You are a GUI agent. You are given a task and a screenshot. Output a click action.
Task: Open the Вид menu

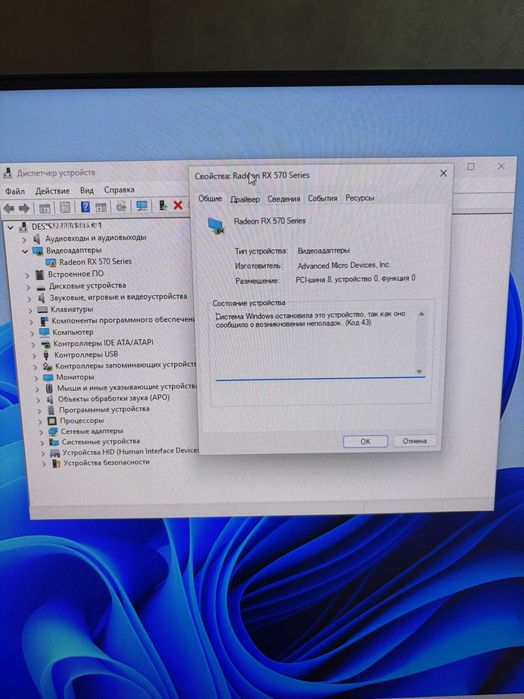(x=87, y=190)
